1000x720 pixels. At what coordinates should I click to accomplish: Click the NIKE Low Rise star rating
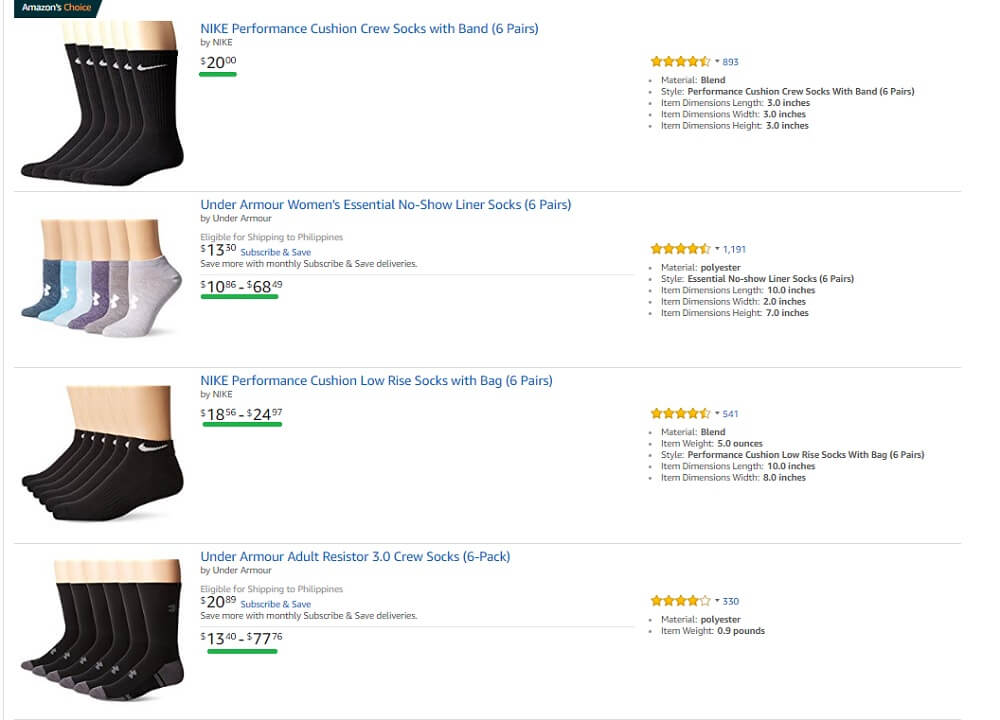click(x=680, y=414)
